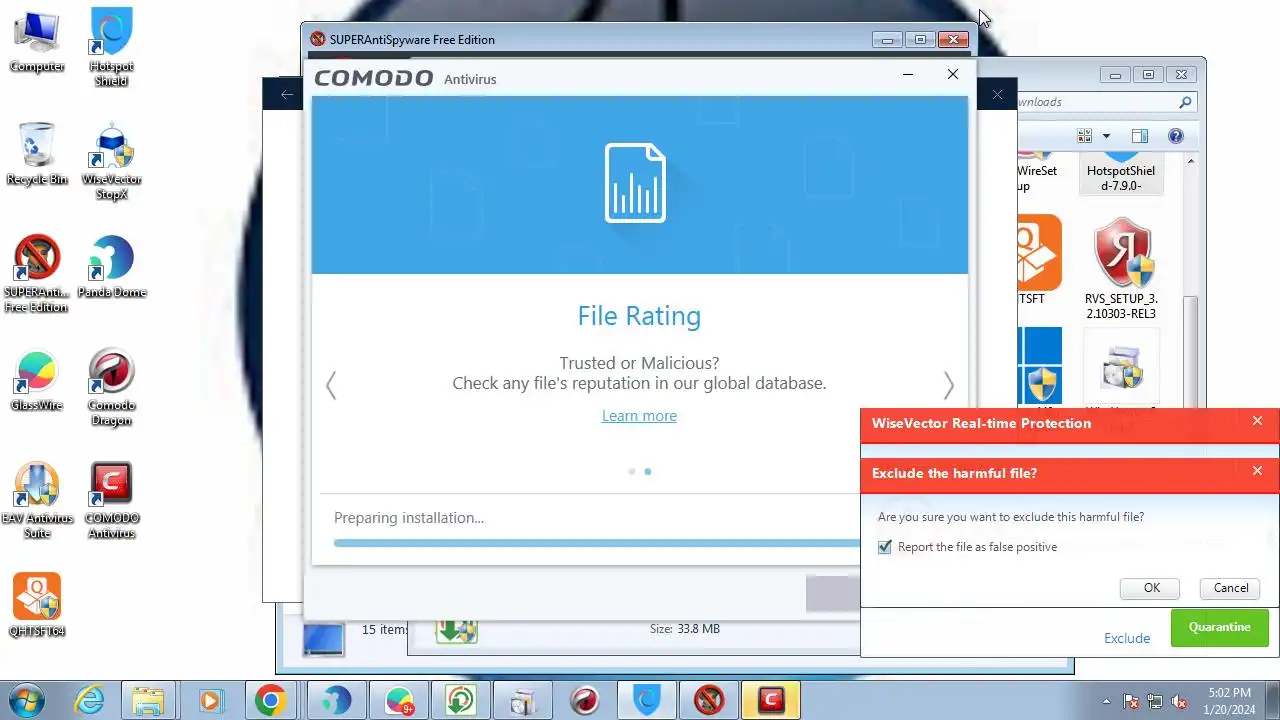The height and width of the screenshot is (720, 1280).
Task: Click the Preparing installation progress bar
Action: [x=597, y=543]
